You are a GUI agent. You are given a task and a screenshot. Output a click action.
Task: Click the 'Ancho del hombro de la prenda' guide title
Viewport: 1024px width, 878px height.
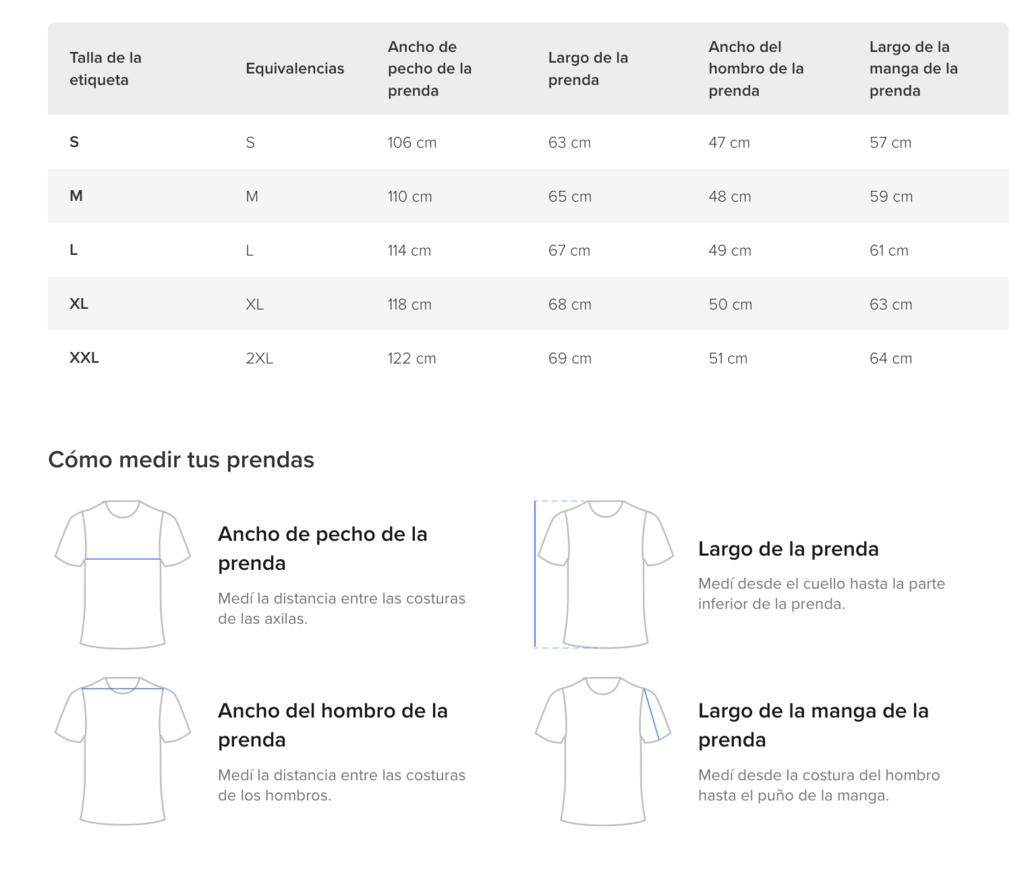(x=333, y=725)
